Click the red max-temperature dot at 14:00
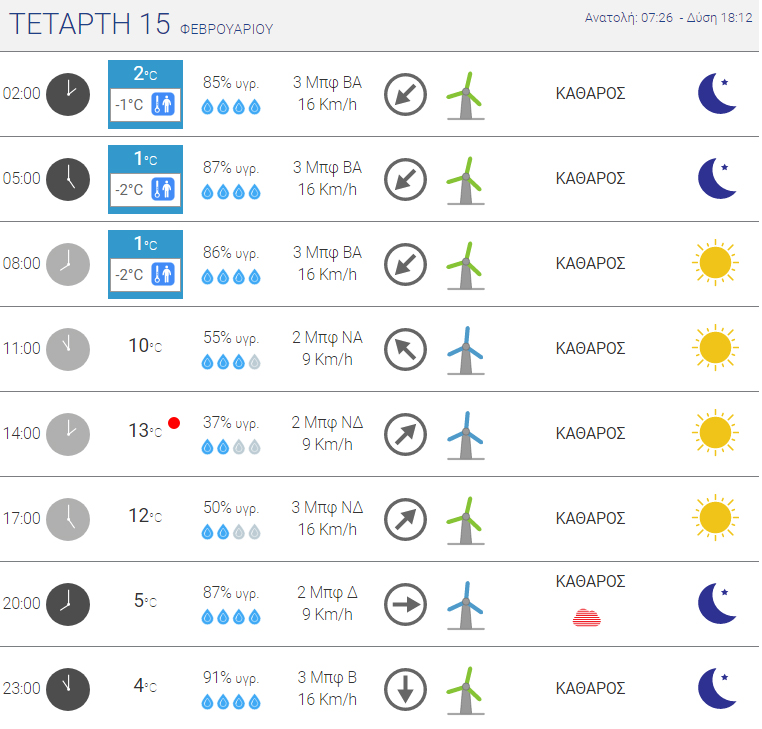Image resolution: width=762 pixels, height=729 pixels. click(x=174, y=423)
